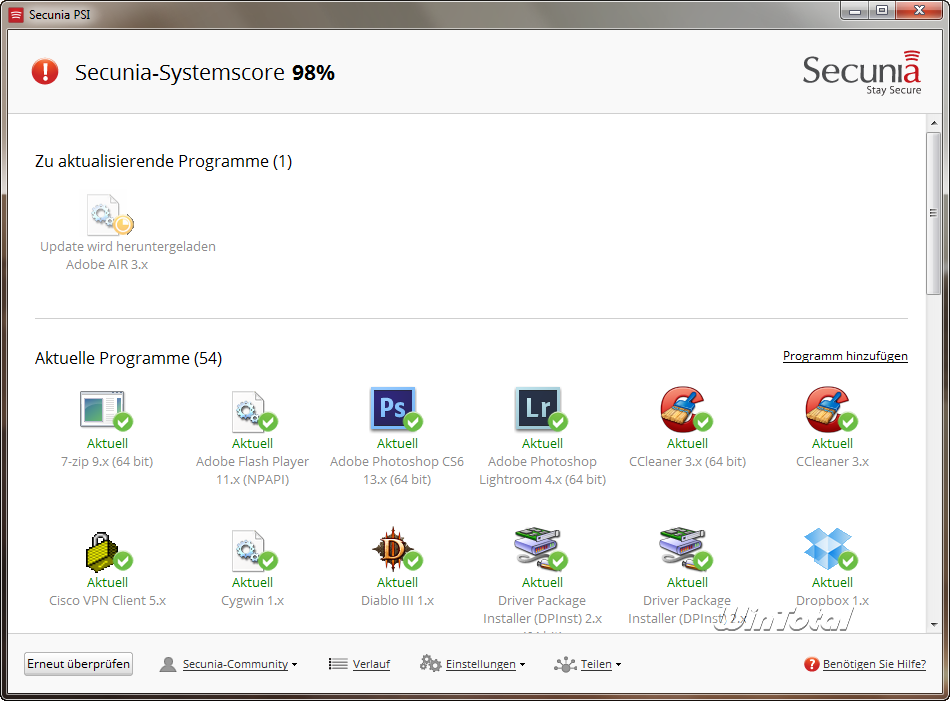Select the Cygwin 1.x icon
This screenshot has width=950, height=701.
point(254,550)
